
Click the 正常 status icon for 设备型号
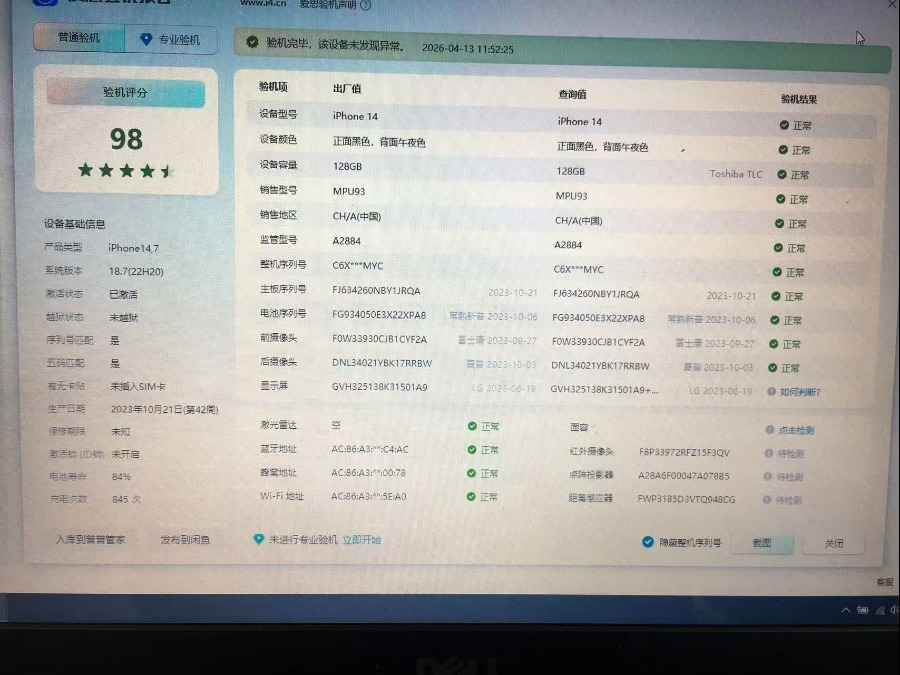(784, 125)
